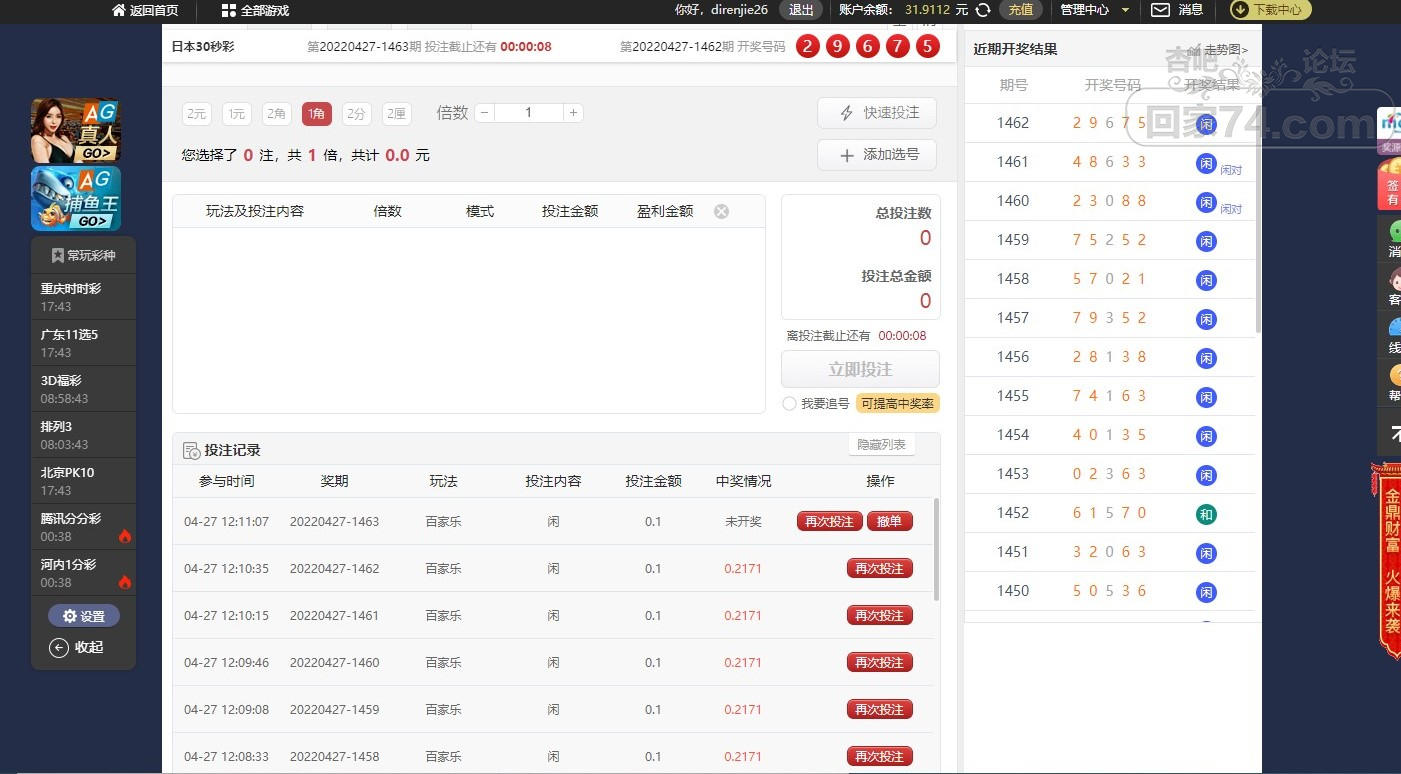Click the last red result ball 5
The height and width of the screenshot is (774, 1401).
click(x=928, y=46)
